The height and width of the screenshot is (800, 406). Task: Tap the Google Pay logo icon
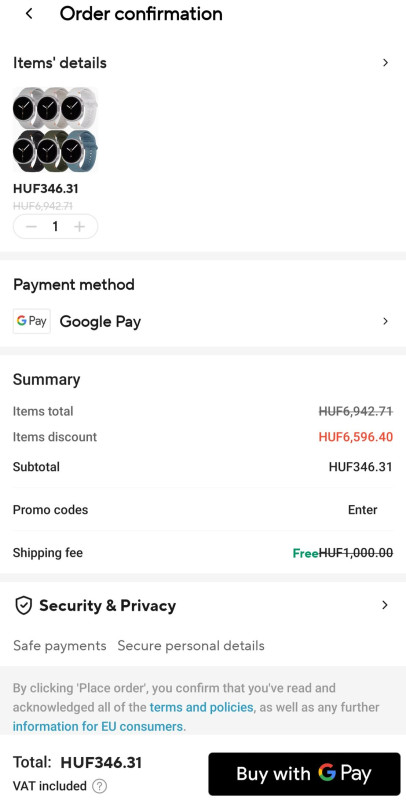pos(32,321)
